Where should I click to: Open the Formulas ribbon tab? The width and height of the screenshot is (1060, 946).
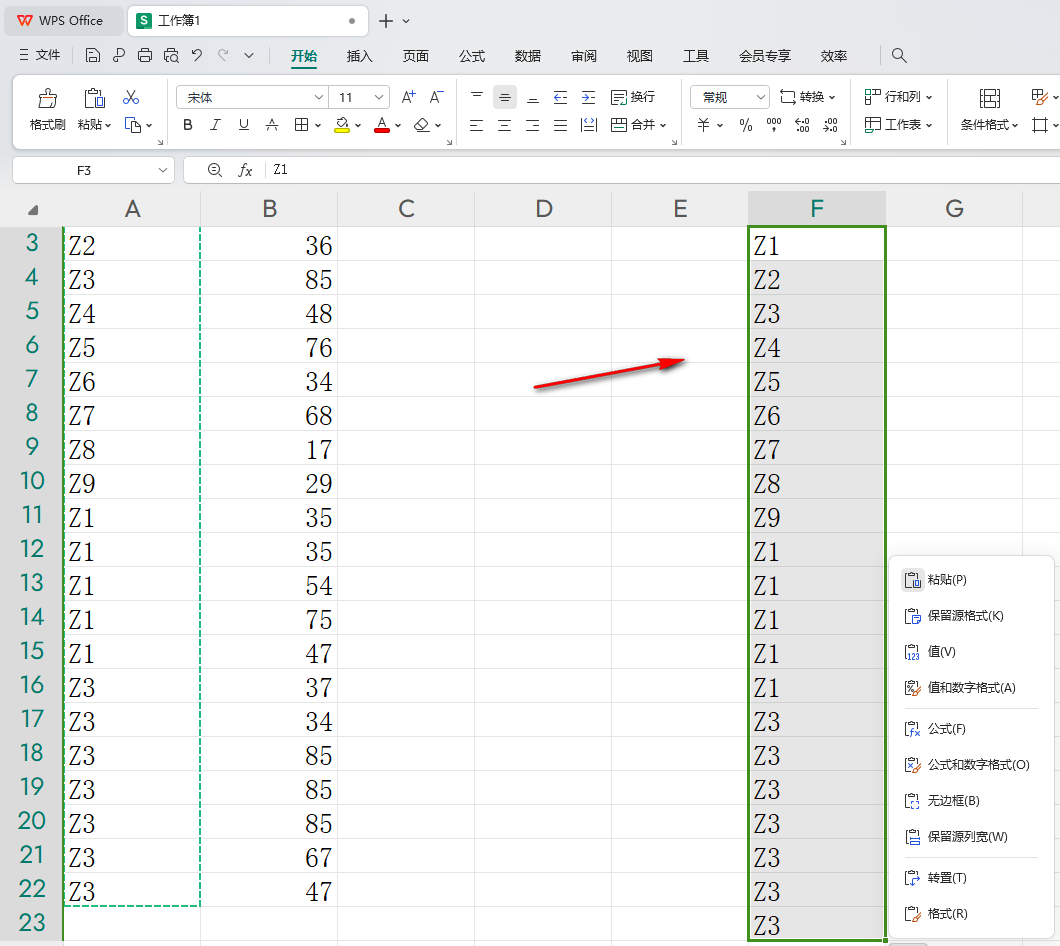pos(472,56)
